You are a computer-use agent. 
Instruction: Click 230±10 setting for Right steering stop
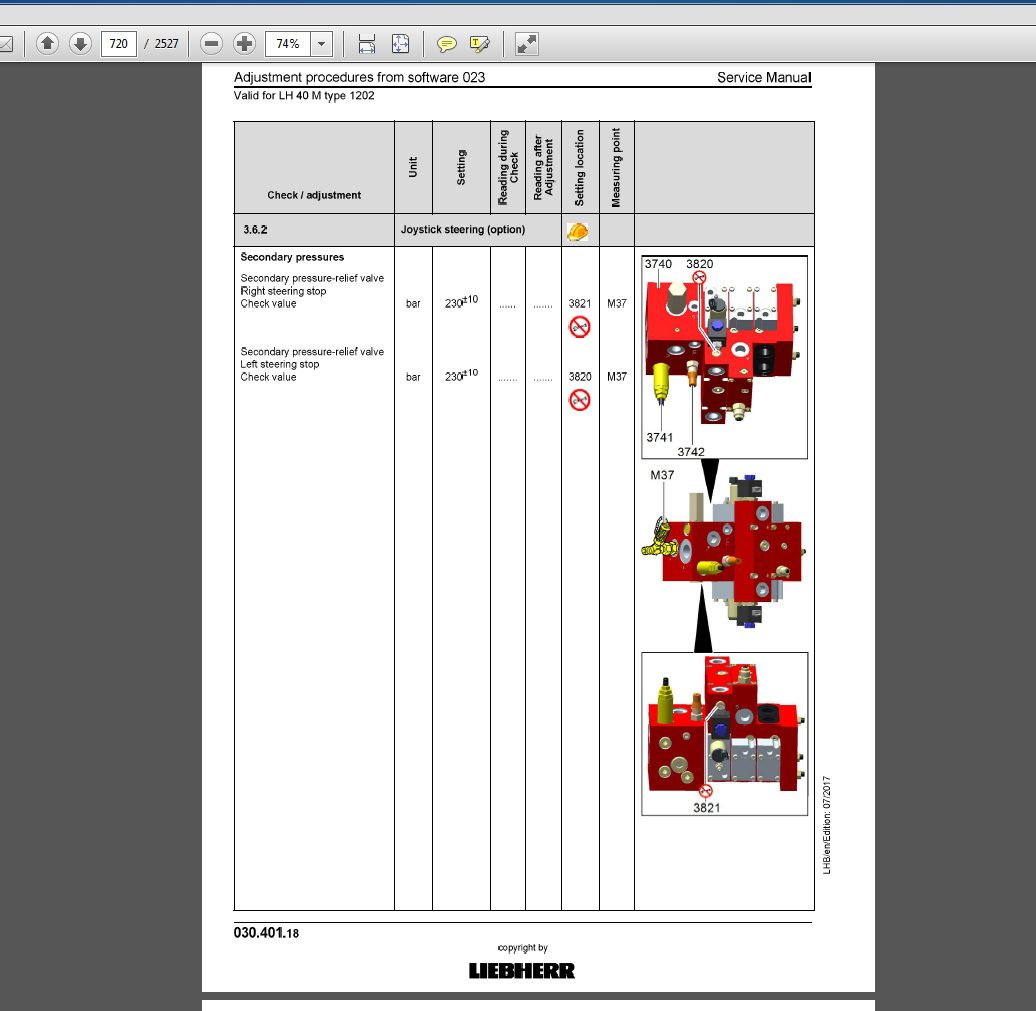point(461,302)
